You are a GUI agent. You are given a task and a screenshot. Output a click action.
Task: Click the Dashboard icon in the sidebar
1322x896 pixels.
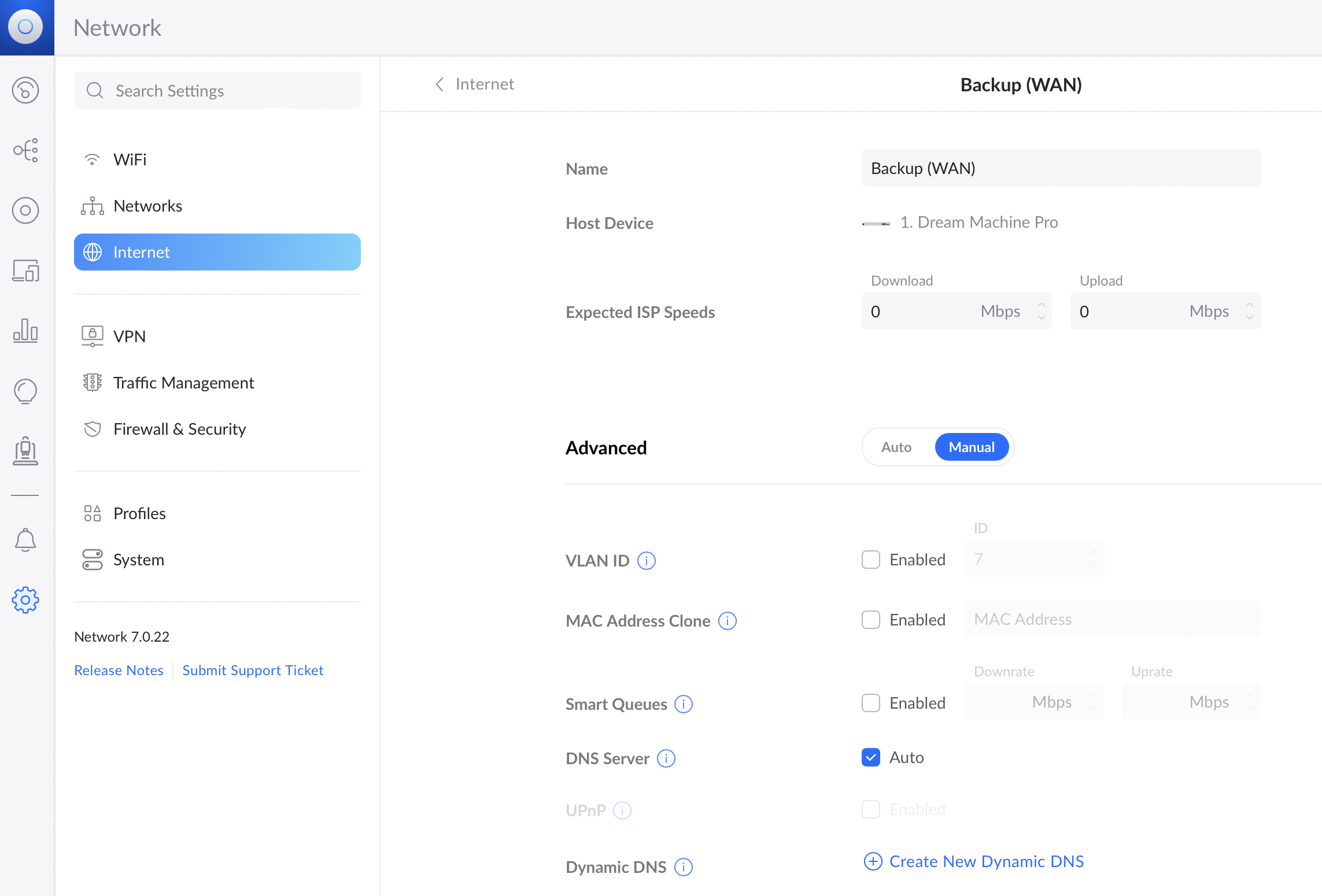tap(25, 90)
